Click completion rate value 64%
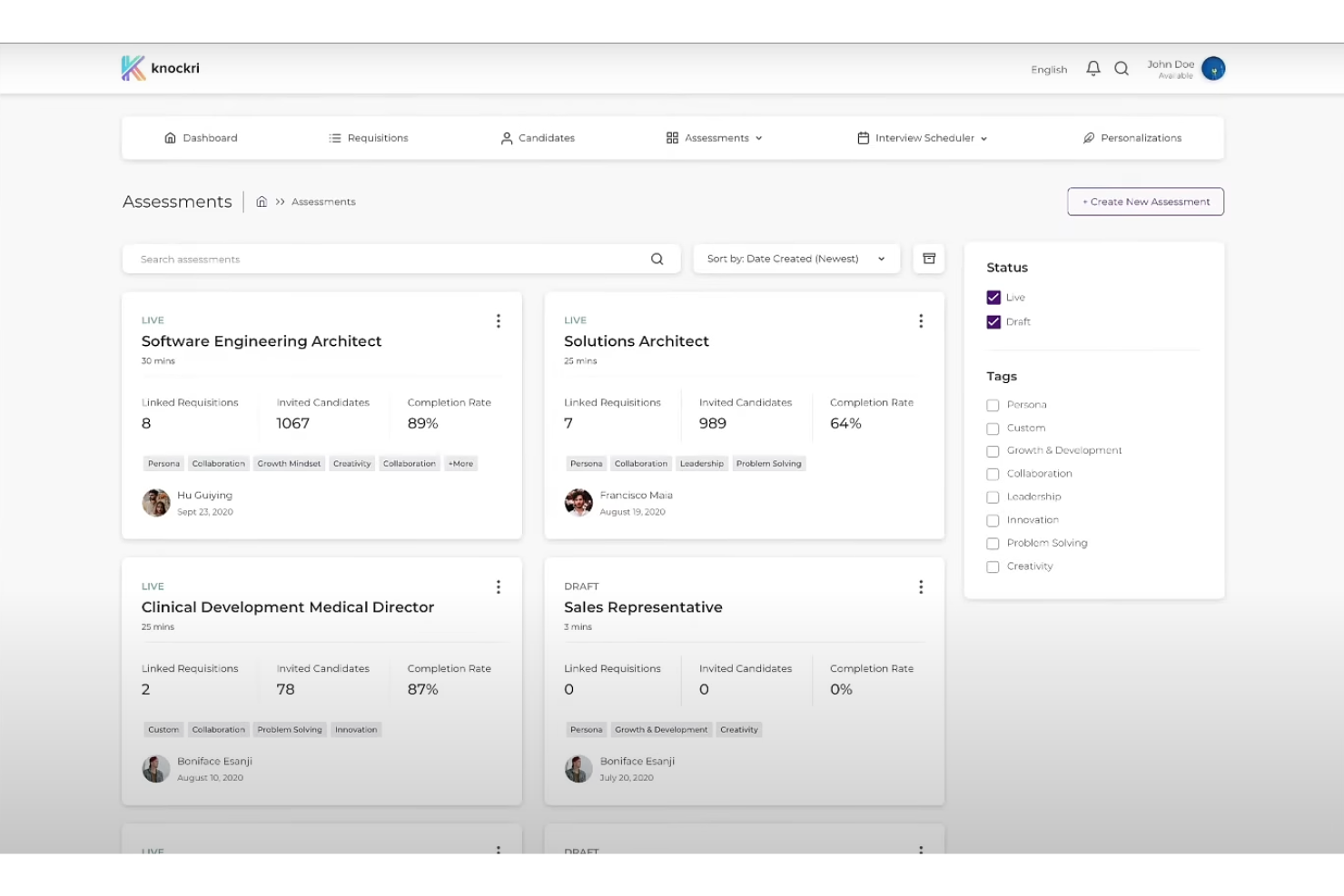The width and height of the screenshot is (1344, 896). click(x=845, y=423)
